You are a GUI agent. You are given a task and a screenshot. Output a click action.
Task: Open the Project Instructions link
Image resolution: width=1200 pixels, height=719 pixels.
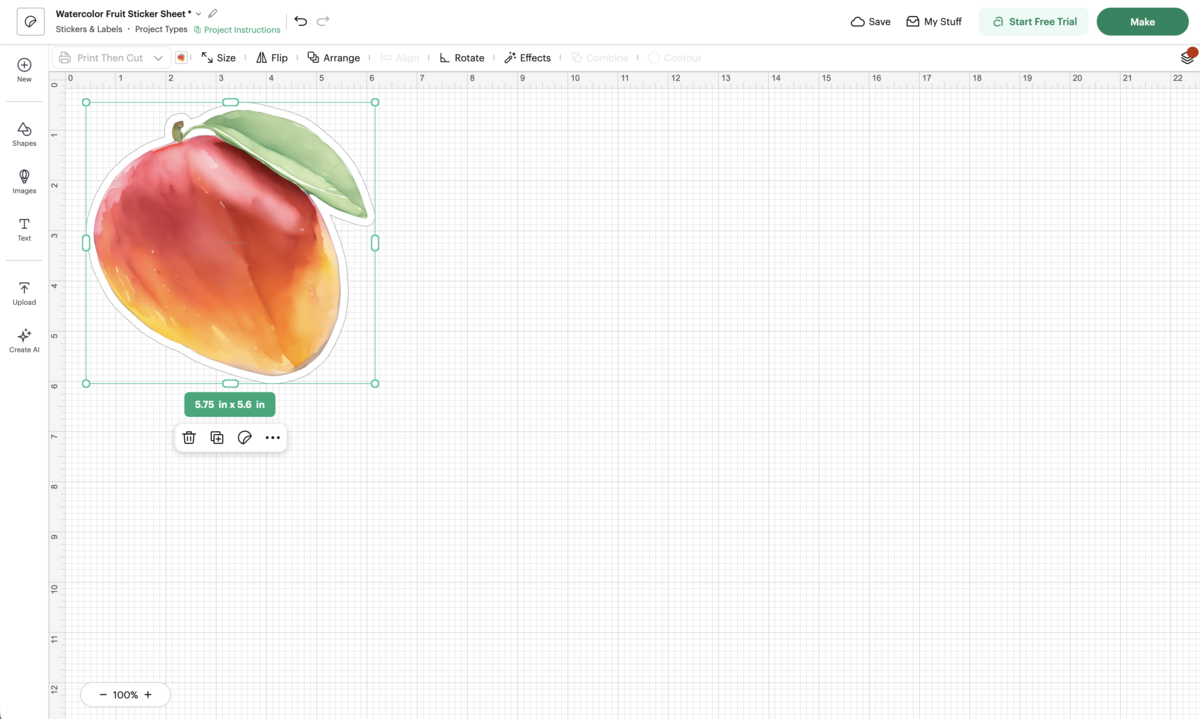(237, 30)
